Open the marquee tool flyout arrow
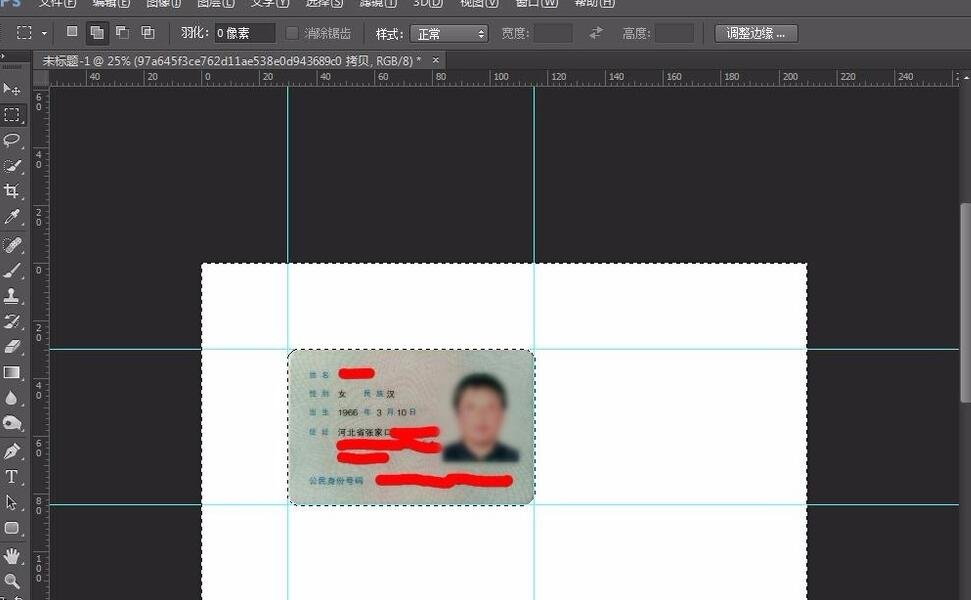 42,32
